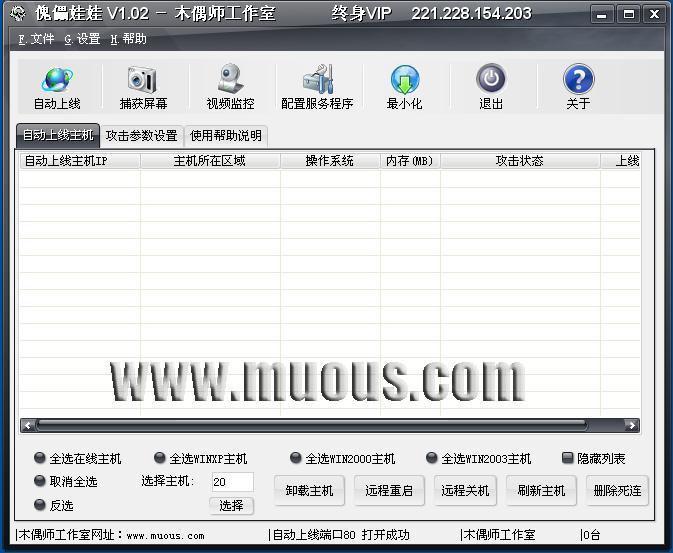Click the www.muous.com status bar address

pyautogui.click(x=166, y=535)
